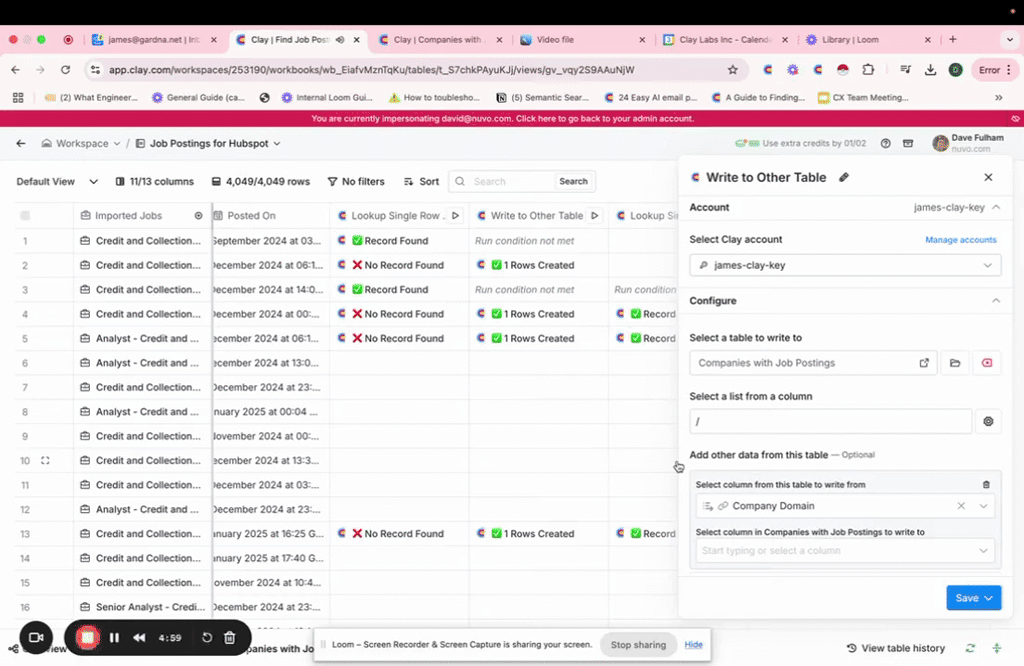Click the Save button
The height and width of the screenshot is (666, 1024).
tap(973, 598)
